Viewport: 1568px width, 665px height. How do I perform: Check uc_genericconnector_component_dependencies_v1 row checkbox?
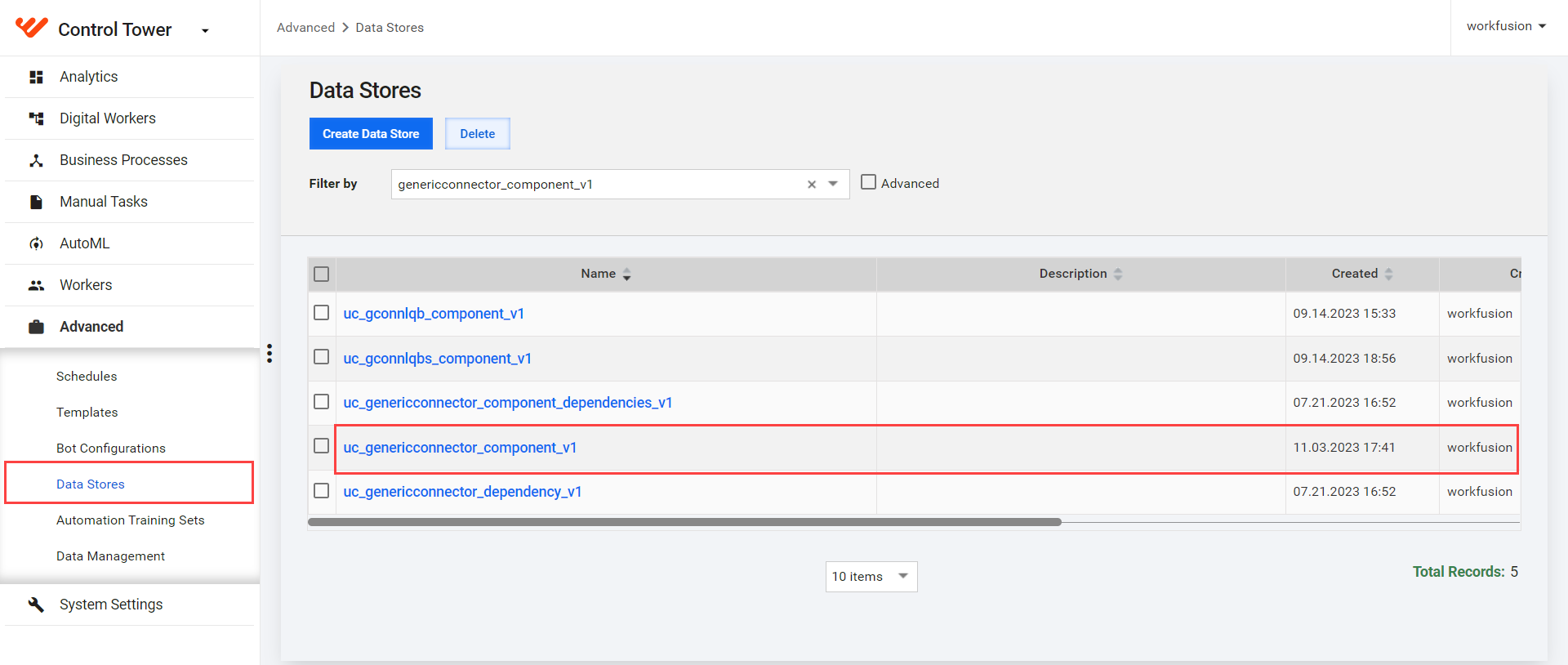(322, 402)
